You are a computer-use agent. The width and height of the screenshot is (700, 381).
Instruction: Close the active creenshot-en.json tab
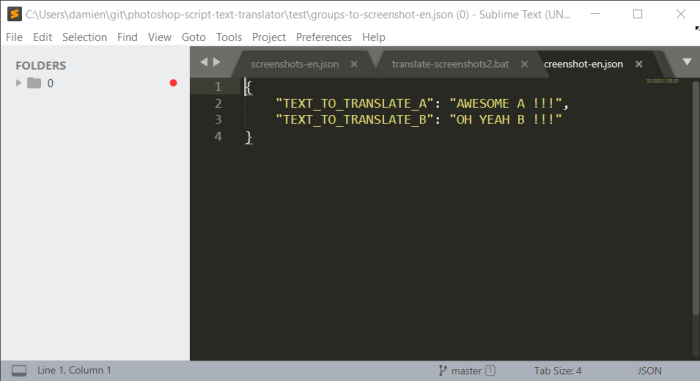639,64
